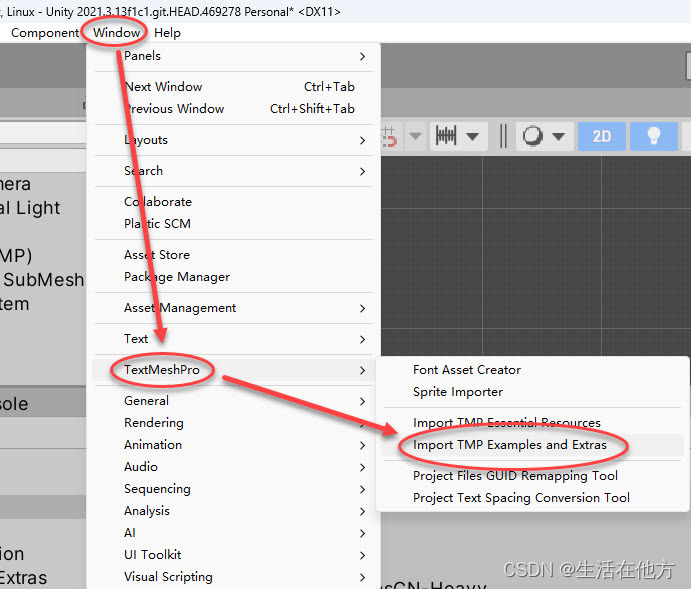The height and width of the screenshot is (589, 691).
Task: Expand the Animation submenu
Action: tap(234, 445)
